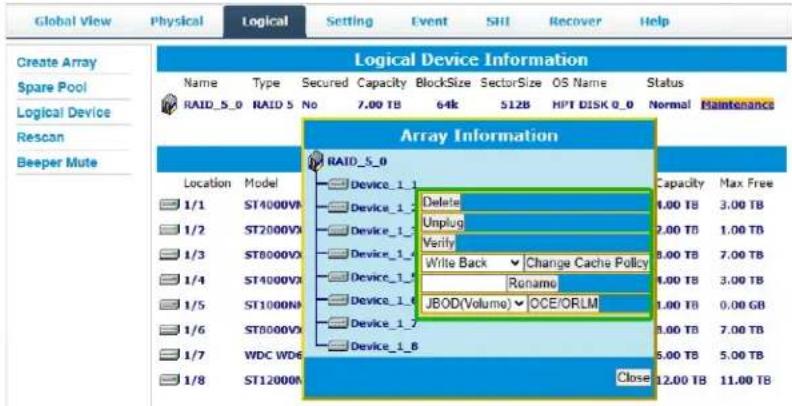Click the 64k block size value
This screenshot has width=792, height=406.
point(447,105)
